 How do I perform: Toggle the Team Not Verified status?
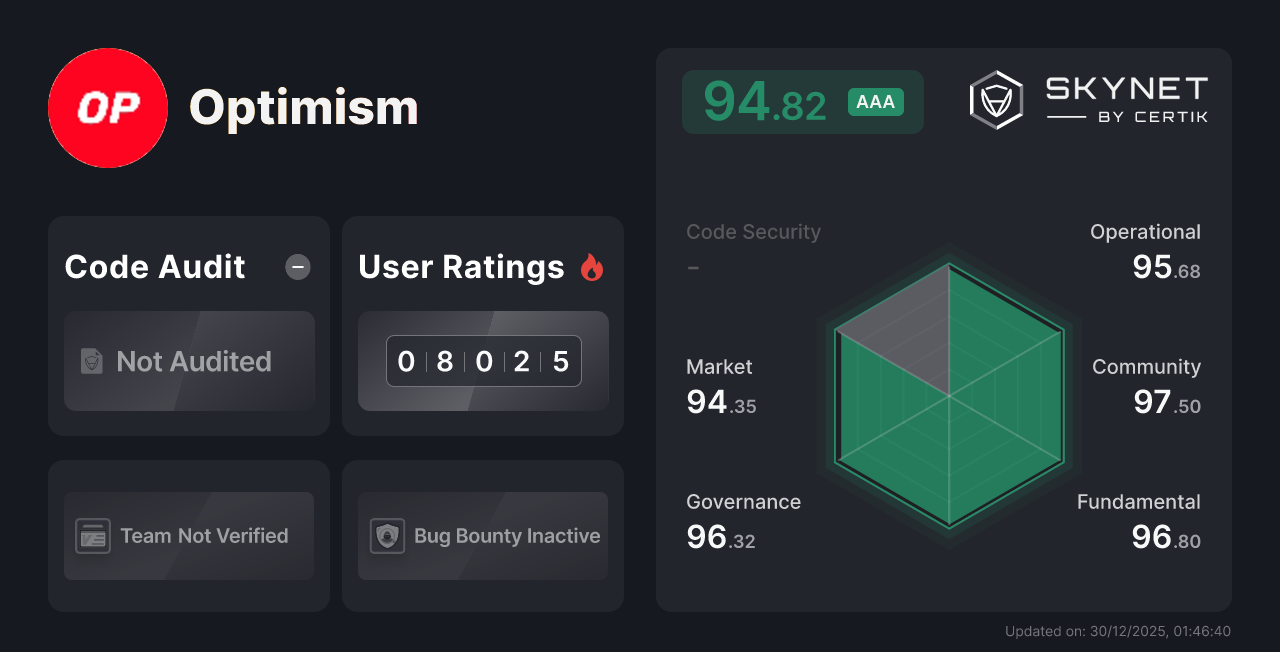188,535
